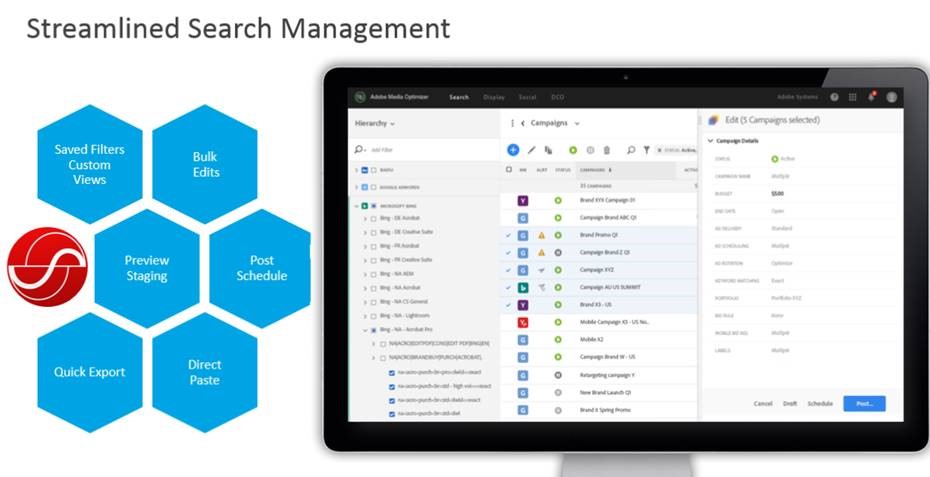The image size is (930, 477).
Task: Click the pencil edit icon in toolbar
Action: tap(531, 150)
